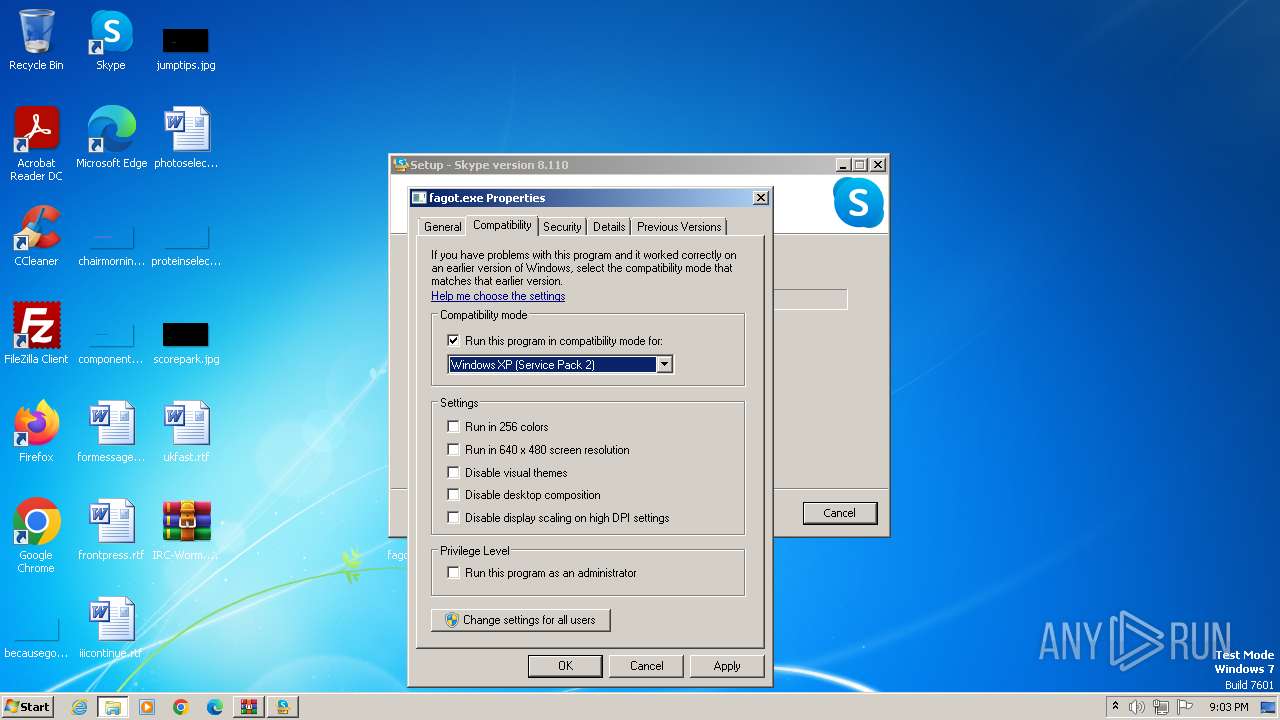This screenshot has width=1280, height=720.
Task: Open the media player taskbar icon
Action: (147, 707)
